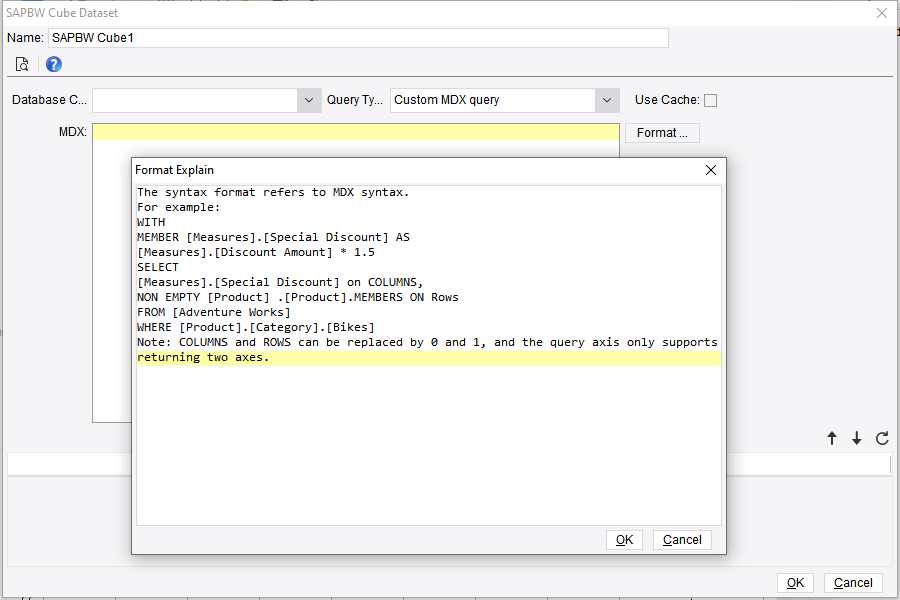The width and height of the screenshot is (900, 600).
Task: Open the Query Type dropdown
Action: tap(606, 100)
